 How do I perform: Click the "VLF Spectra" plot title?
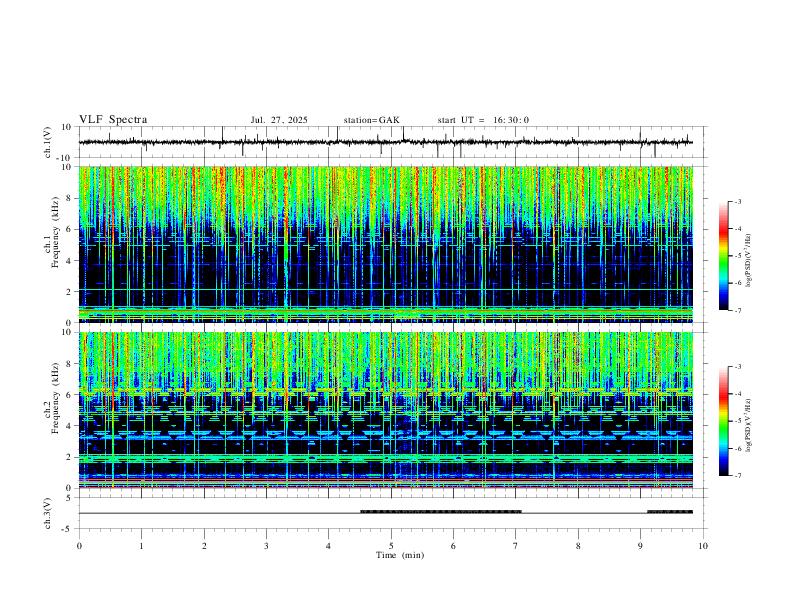tap(113, 120)
